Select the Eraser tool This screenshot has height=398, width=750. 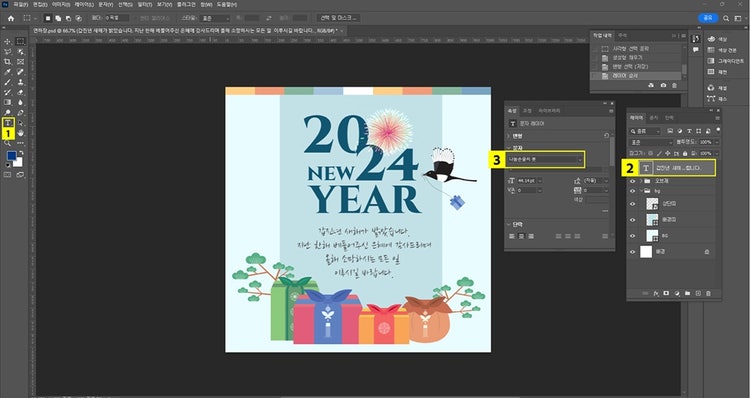coord(21,92)
